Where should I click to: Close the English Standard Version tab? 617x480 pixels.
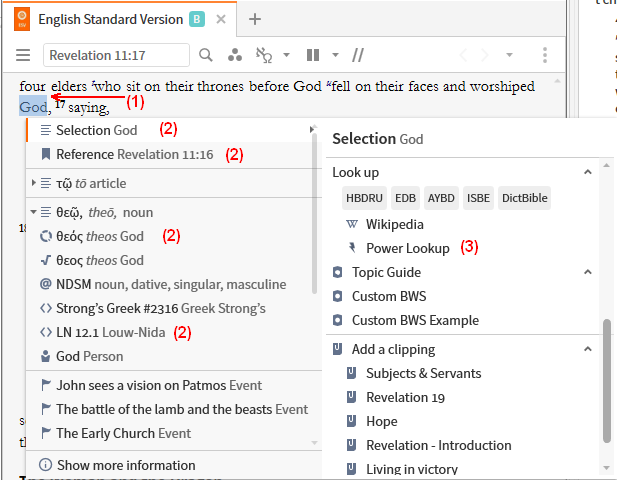click(221, 19)
